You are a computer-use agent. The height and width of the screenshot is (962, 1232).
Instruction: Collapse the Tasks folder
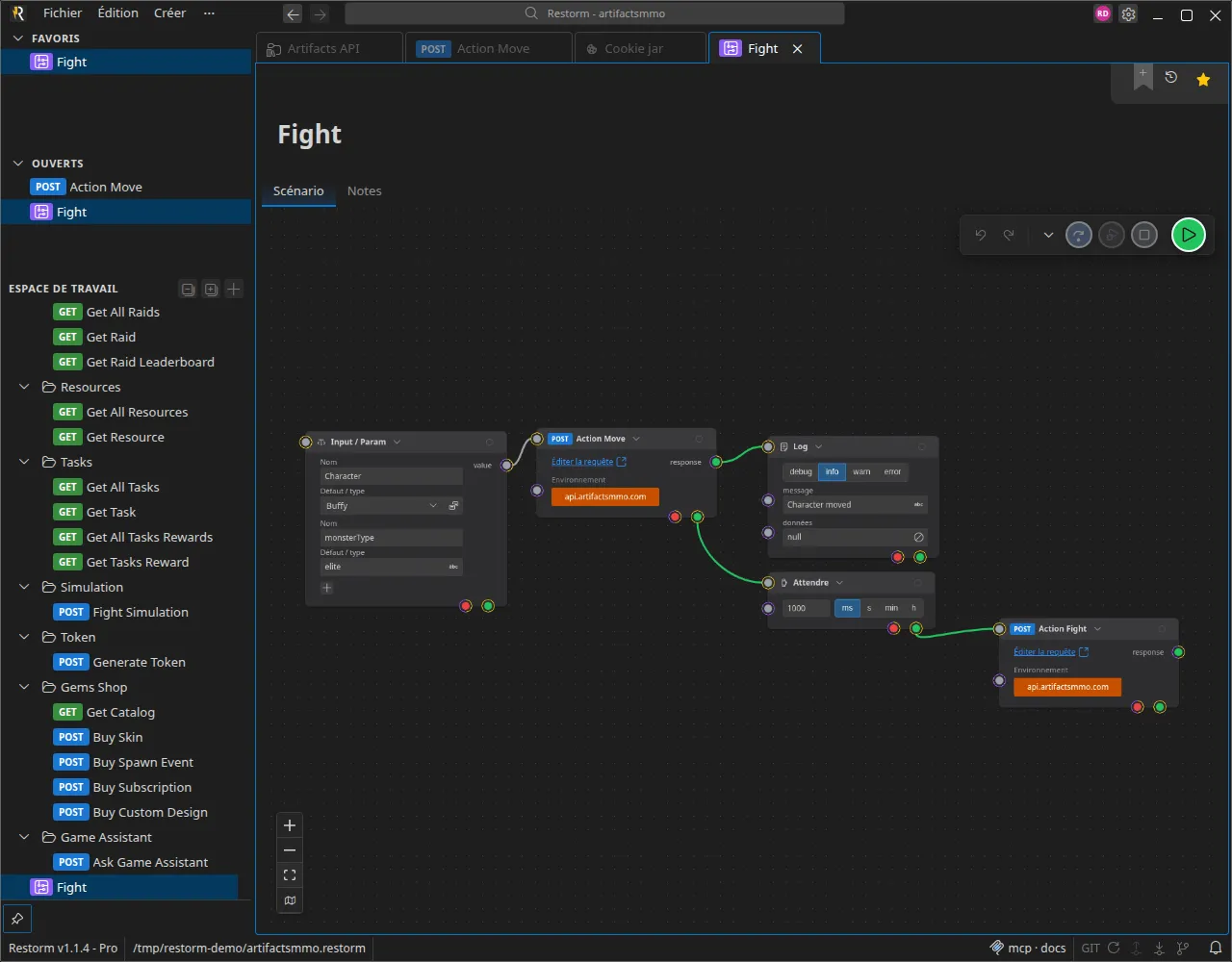click(25, 462)
